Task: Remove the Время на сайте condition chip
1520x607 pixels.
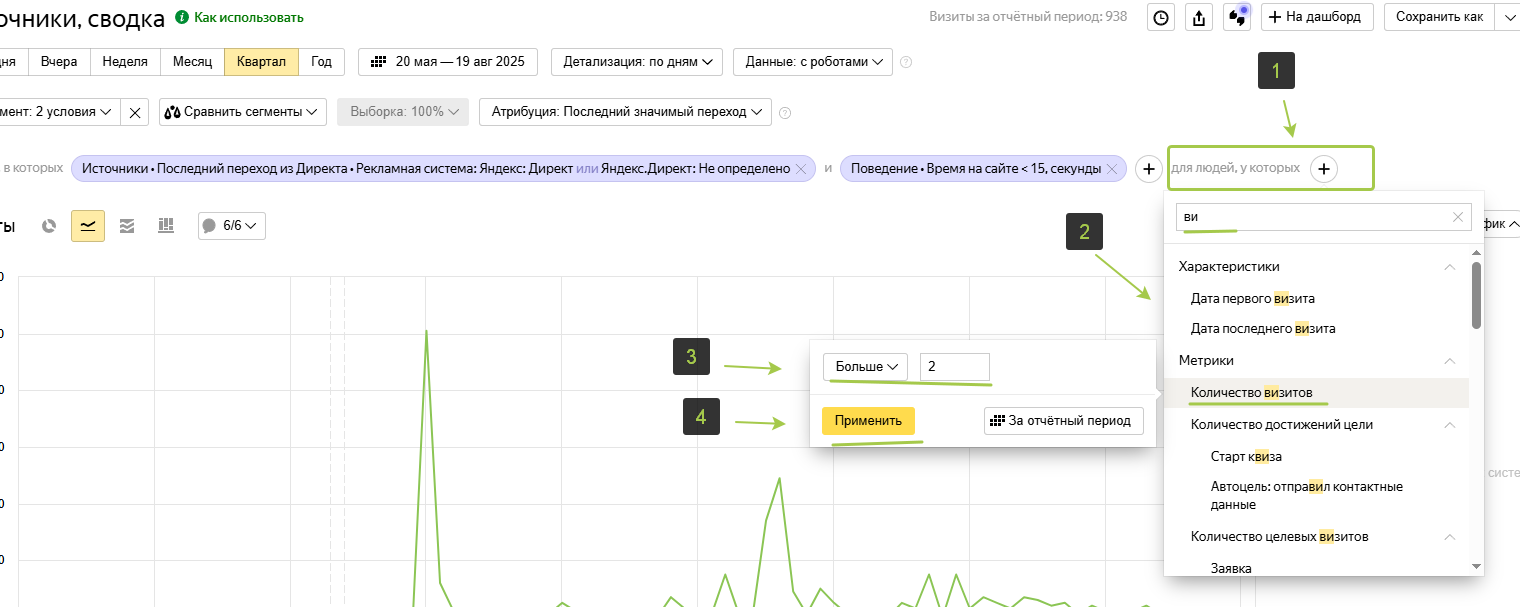Action: [1113, 169]
